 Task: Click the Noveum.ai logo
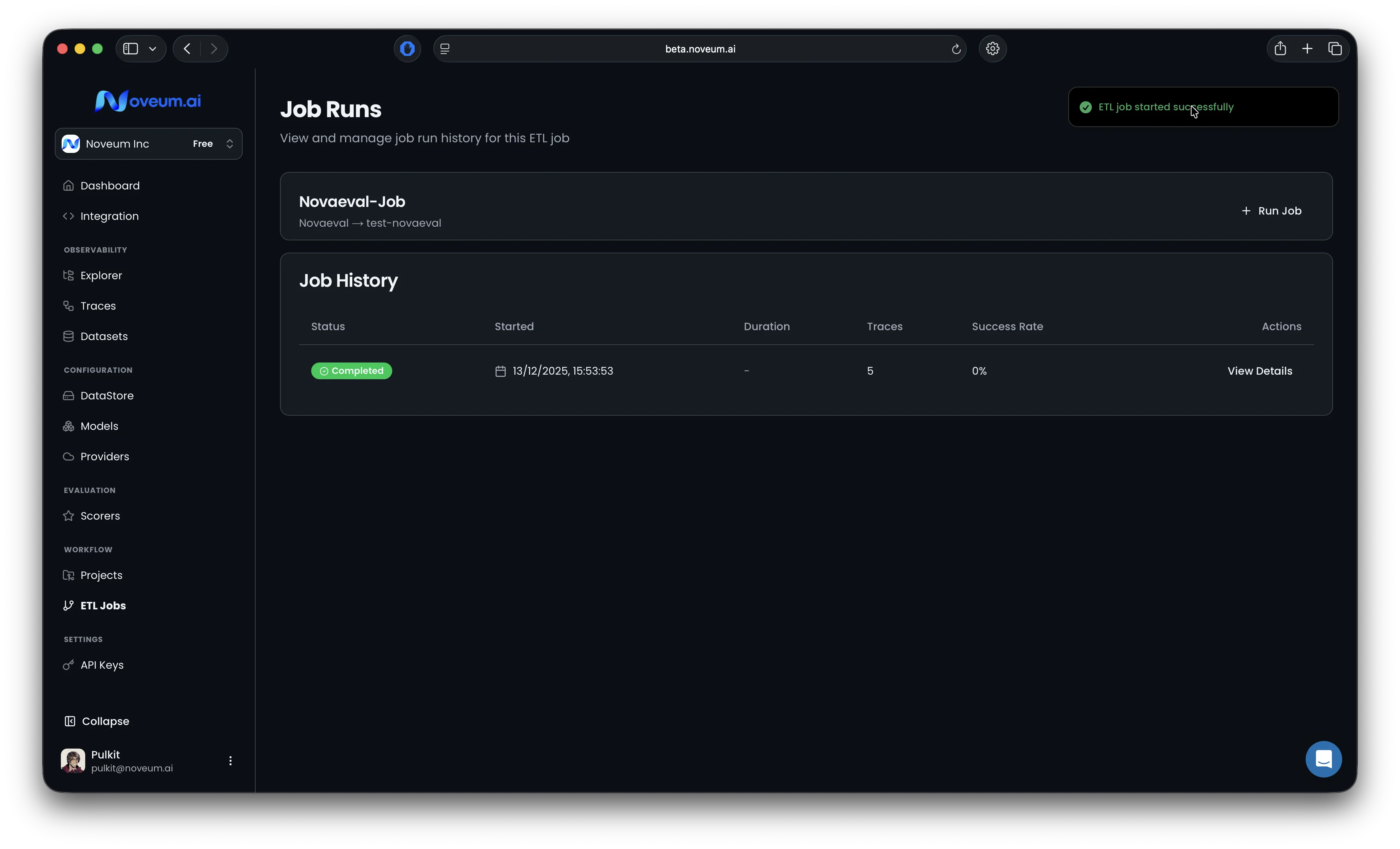[148, 101]
